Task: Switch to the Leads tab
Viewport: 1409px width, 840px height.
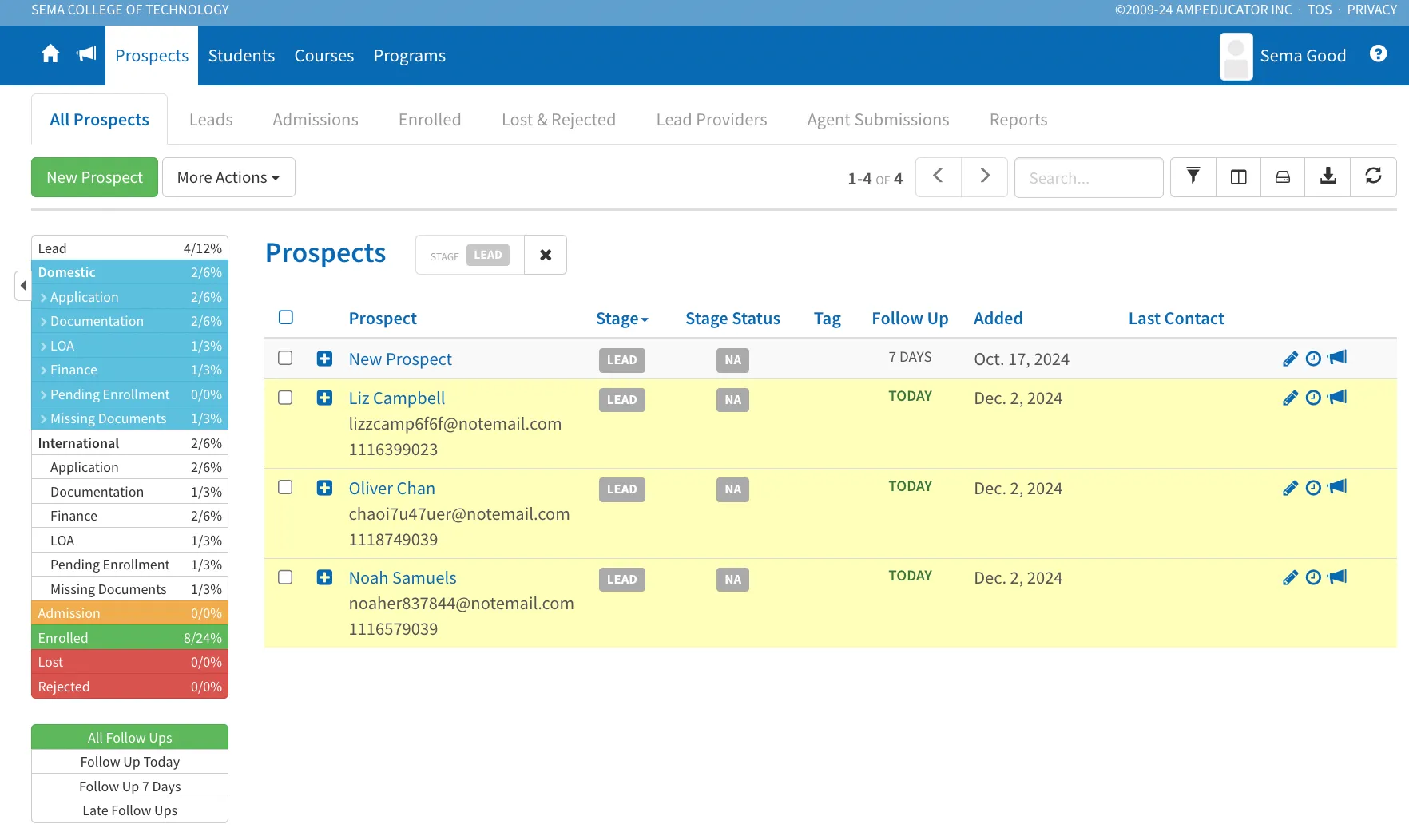Action: [x=211, y=120]
